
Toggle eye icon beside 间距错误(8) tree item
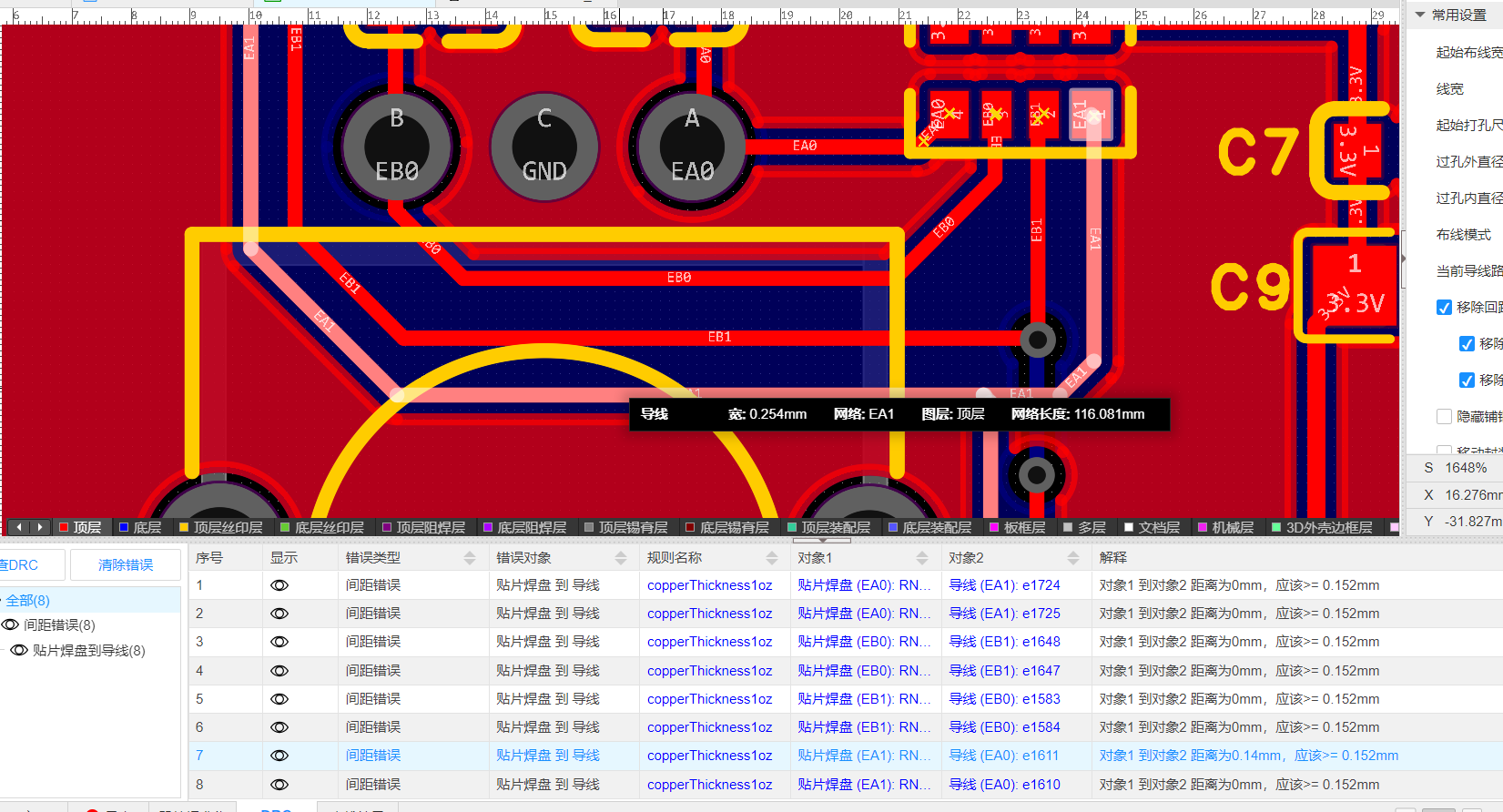coord(10,624)
